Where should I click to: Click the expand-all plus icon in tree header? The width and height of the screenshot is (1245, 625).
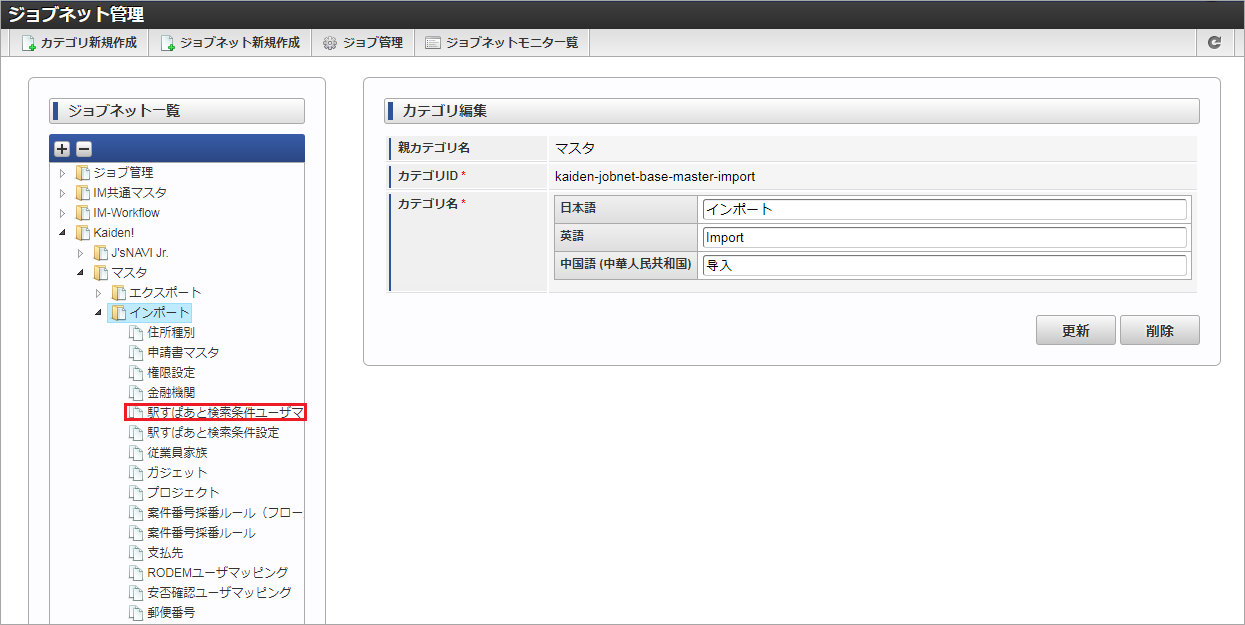[62, 149]
